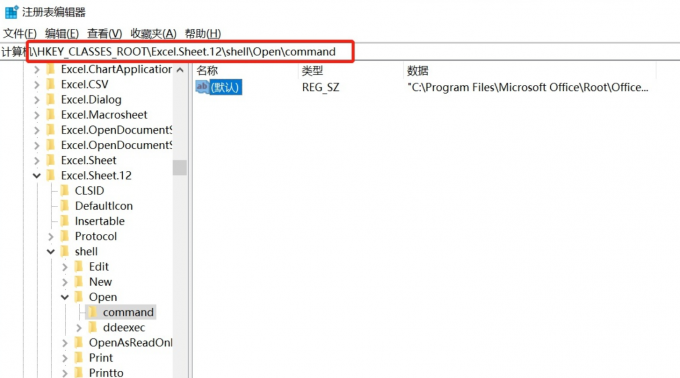Expand the Printto key arrow
This screenshot has width=680, height=378.
[65, 373]
